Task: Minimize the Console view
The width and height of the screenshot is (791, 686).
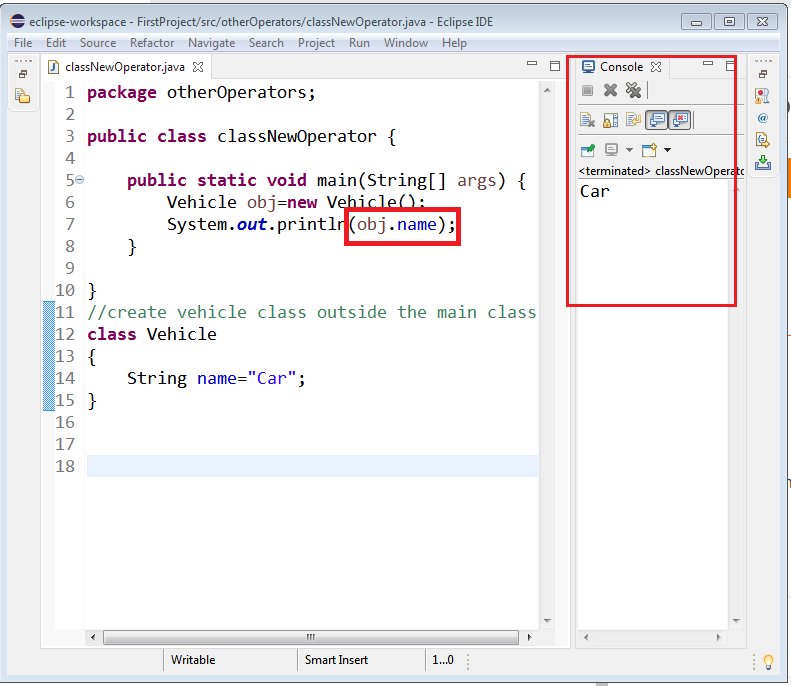Action: click(x=708, y=64)
